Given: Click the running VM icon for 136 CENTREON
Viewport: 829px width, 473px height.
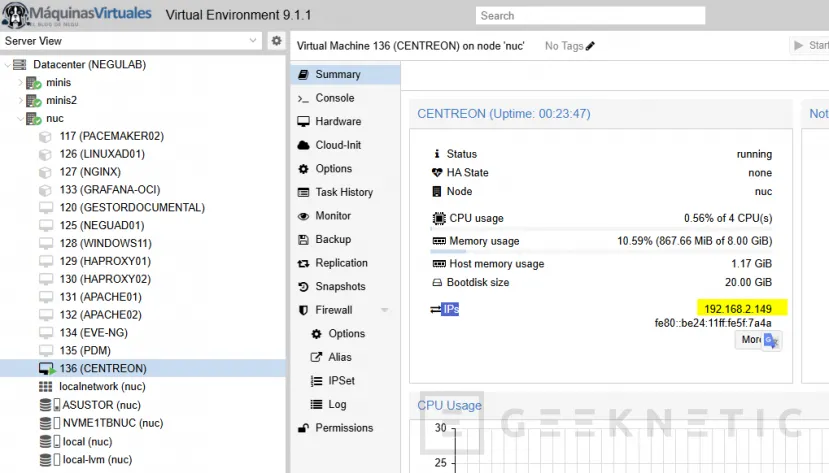Looking at the screenshot, I should (47, 368).
